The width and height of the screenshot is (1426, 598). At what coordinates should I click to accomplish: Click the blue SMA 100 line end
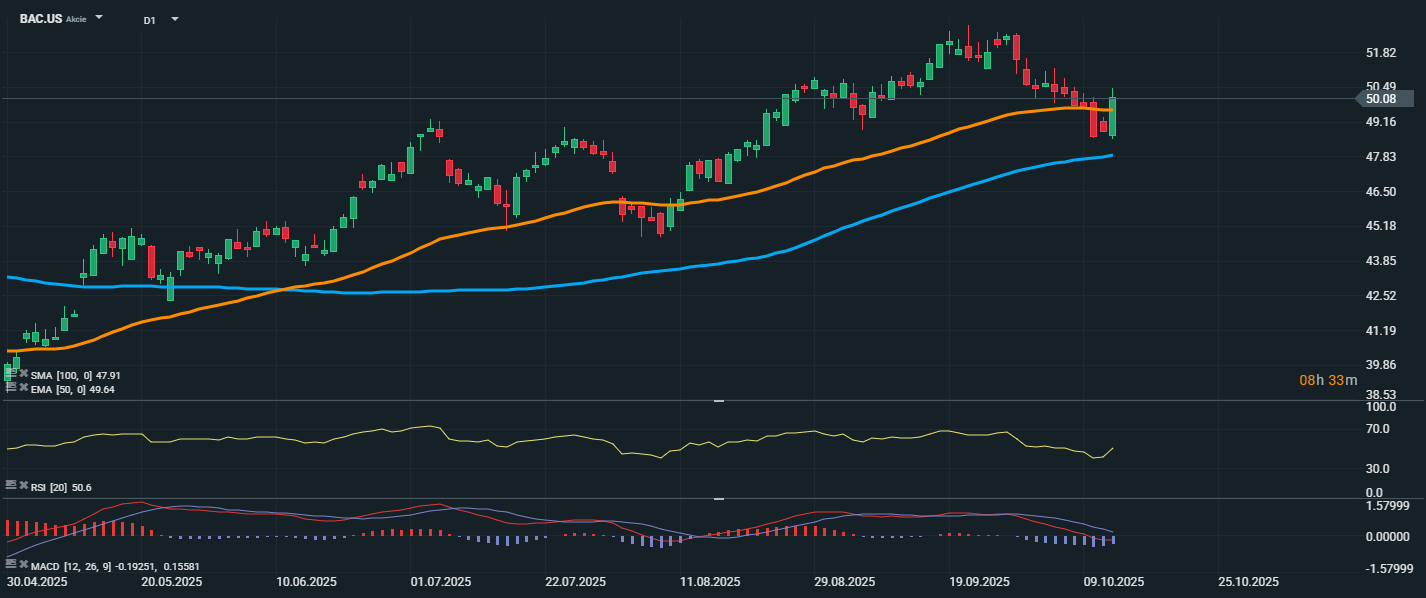coord(1110,155)
